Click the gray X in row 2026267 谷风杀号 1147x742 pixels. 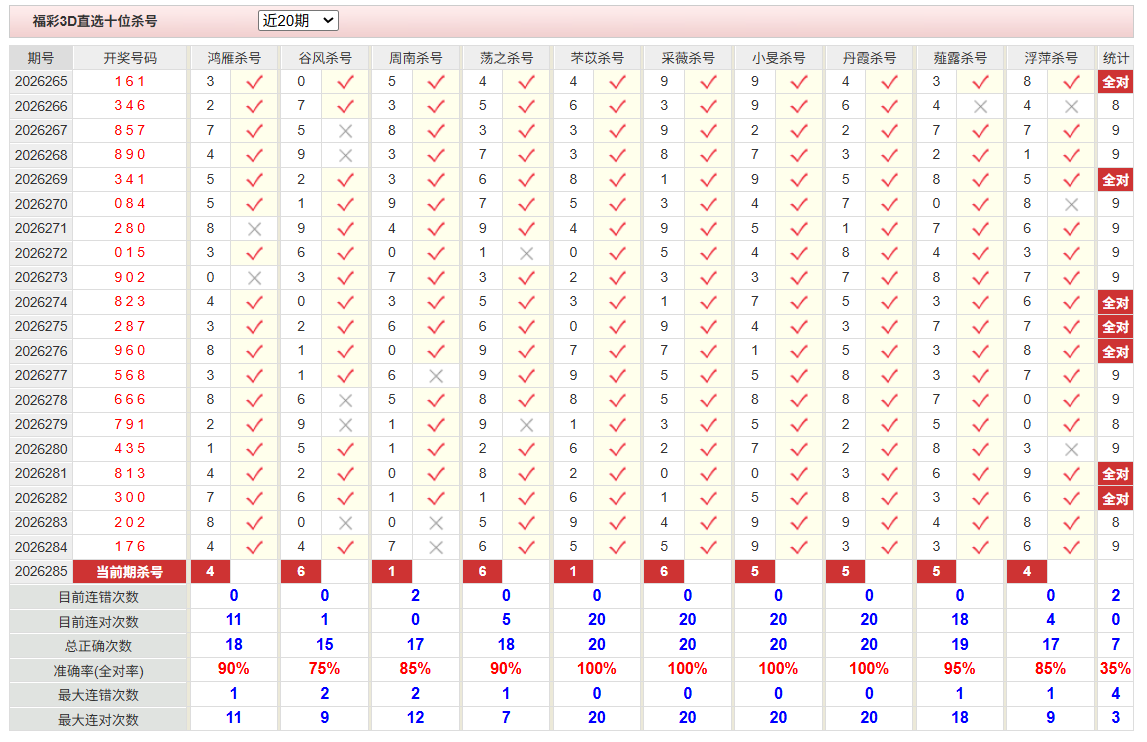click(x=345, y=131)
